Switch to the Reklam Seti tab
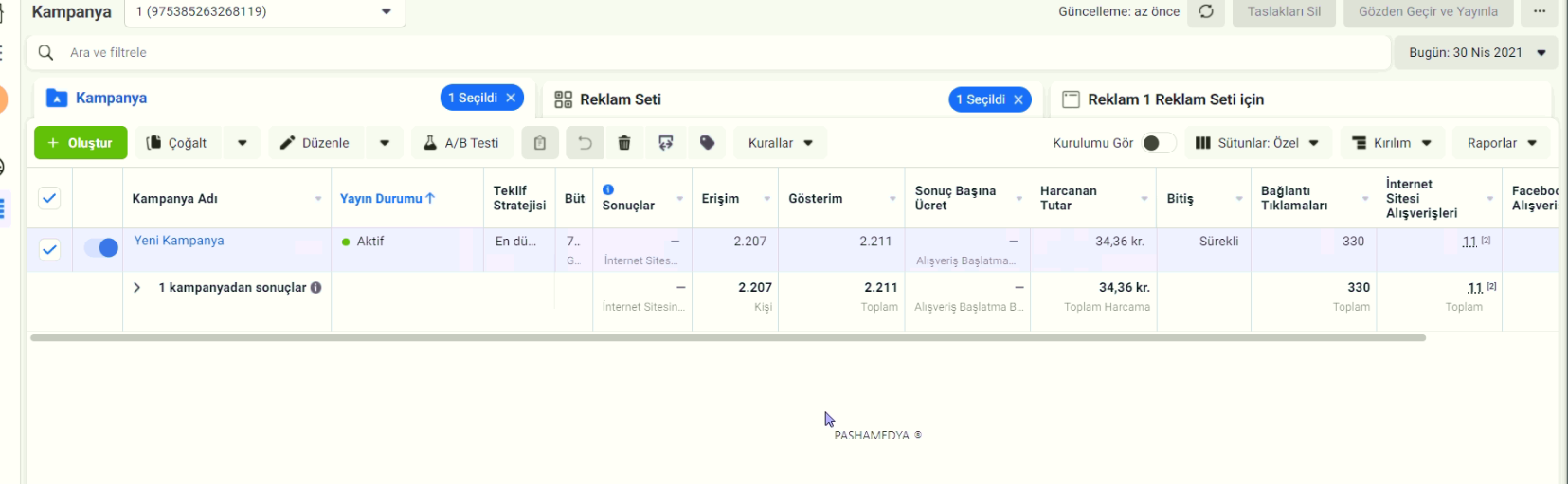1568x484 pixels. (x=792, y=99)
